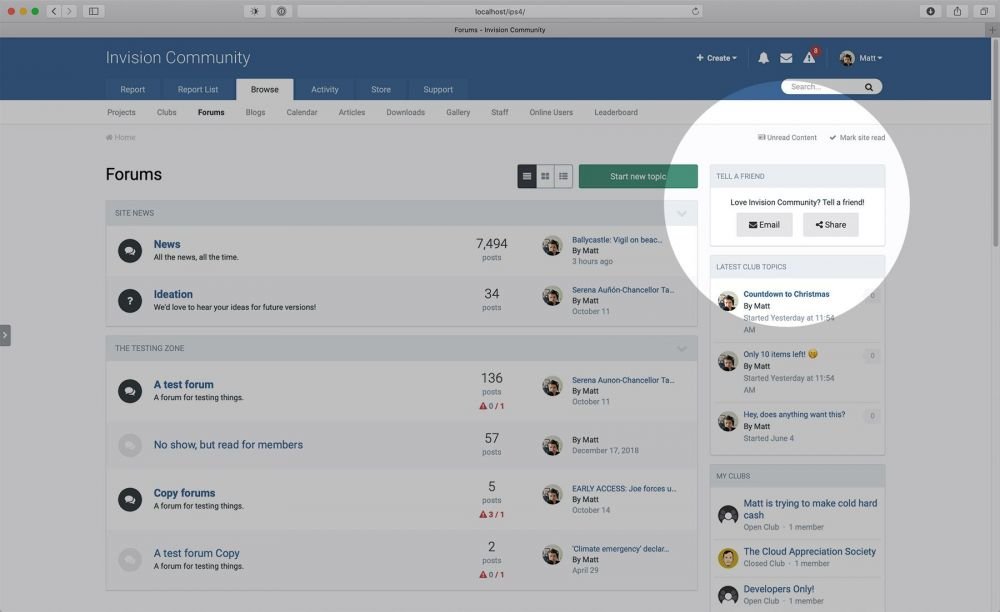Click the Email button in Tell a Friend
Image resolution: width=1000 pixels, height=612 pixels.
[764, 225]
